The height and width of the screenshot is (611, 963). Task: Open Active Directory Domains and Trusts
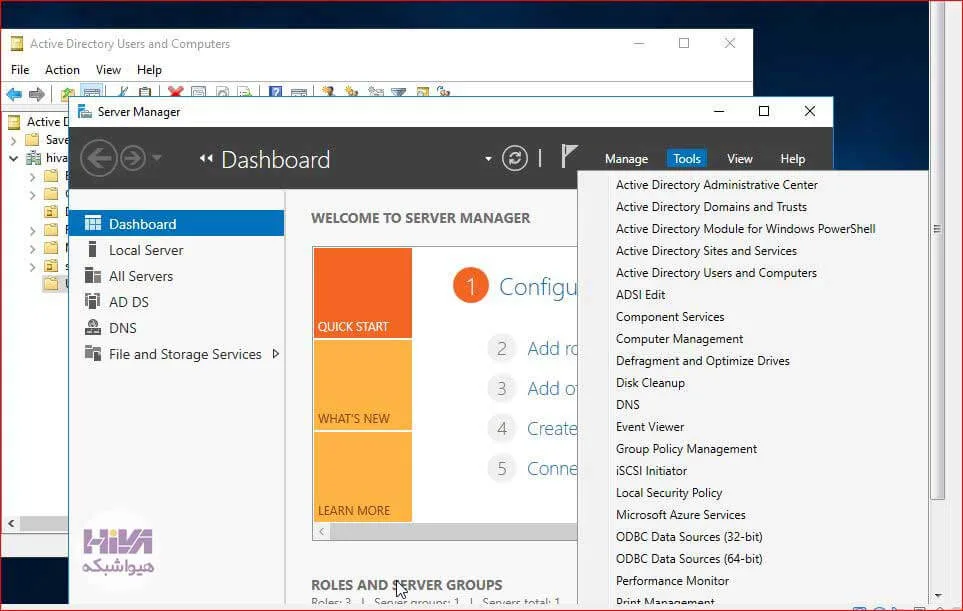pyautogui.click(x=711, y=207)
